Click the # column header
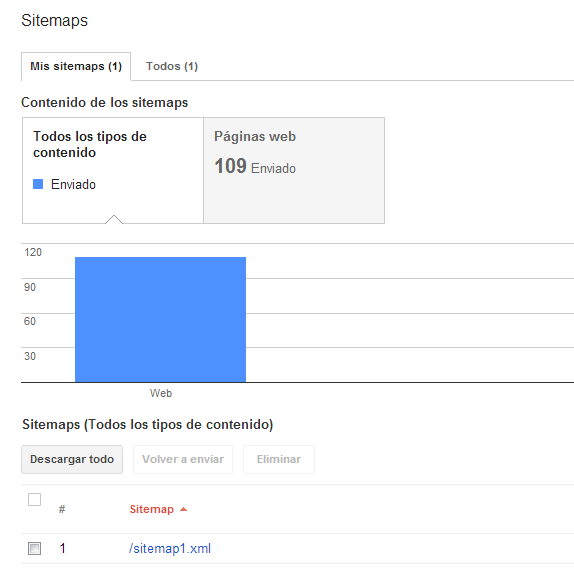The height and width of the screenshot is (573, 574). pyautogui.click(x=62, y=509)
